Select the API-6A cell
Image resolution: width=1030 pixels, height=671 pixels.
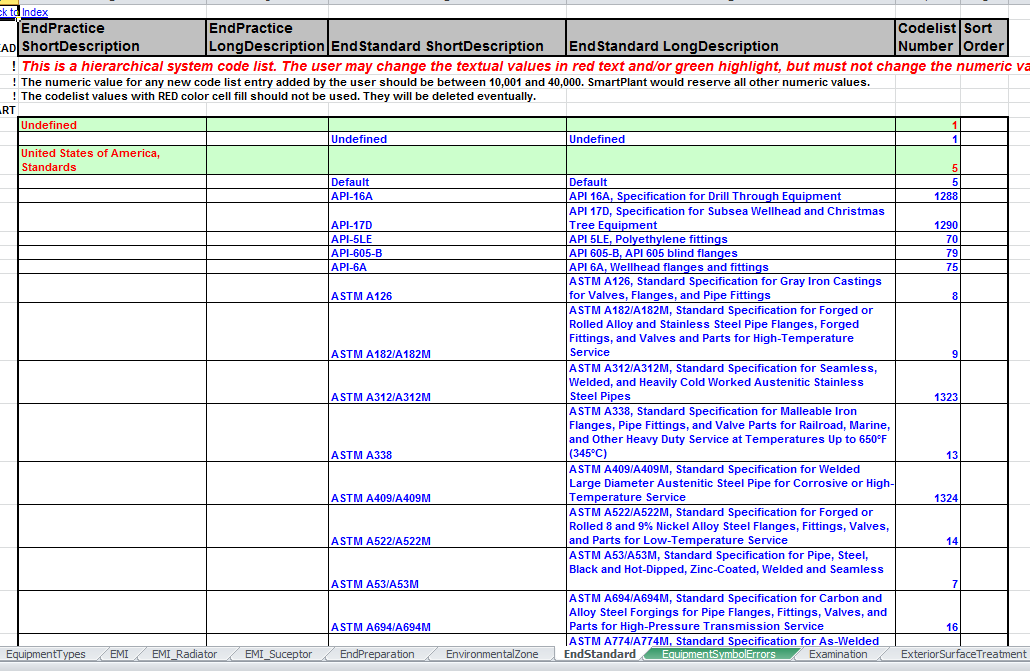(447, 267)
